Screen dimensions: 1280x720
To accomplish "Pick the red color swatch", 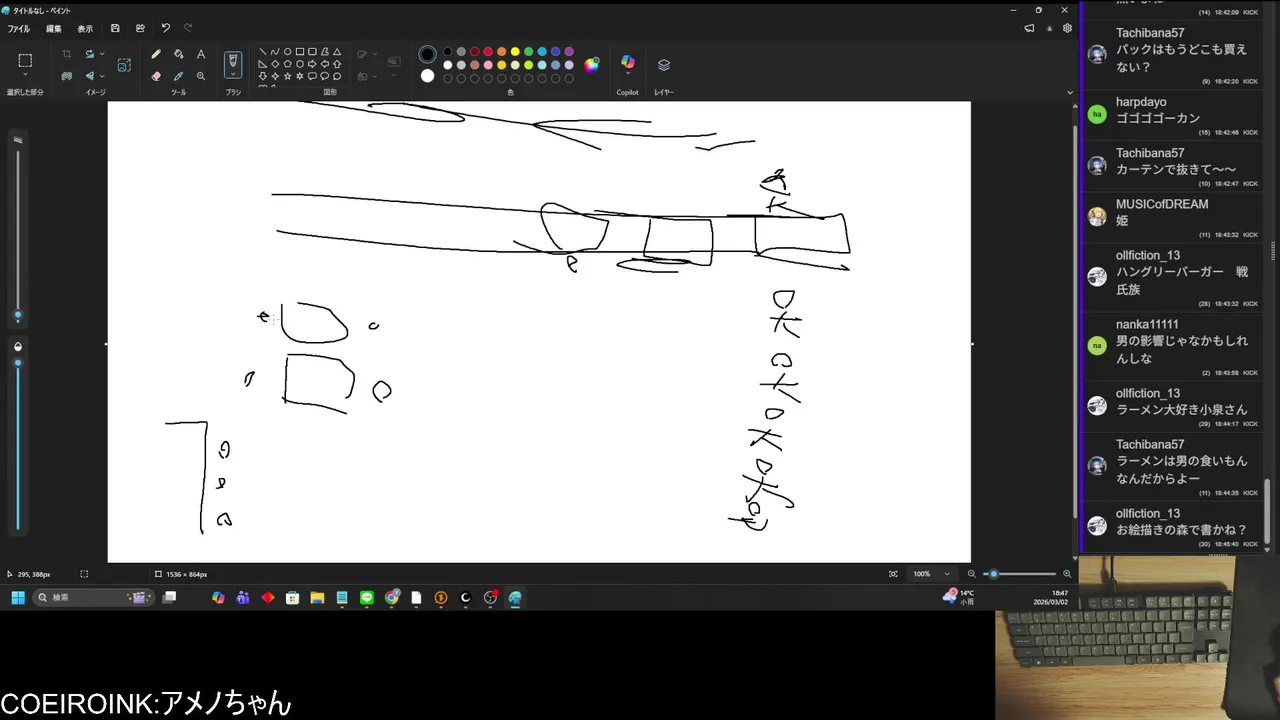I will click(488, 52).
